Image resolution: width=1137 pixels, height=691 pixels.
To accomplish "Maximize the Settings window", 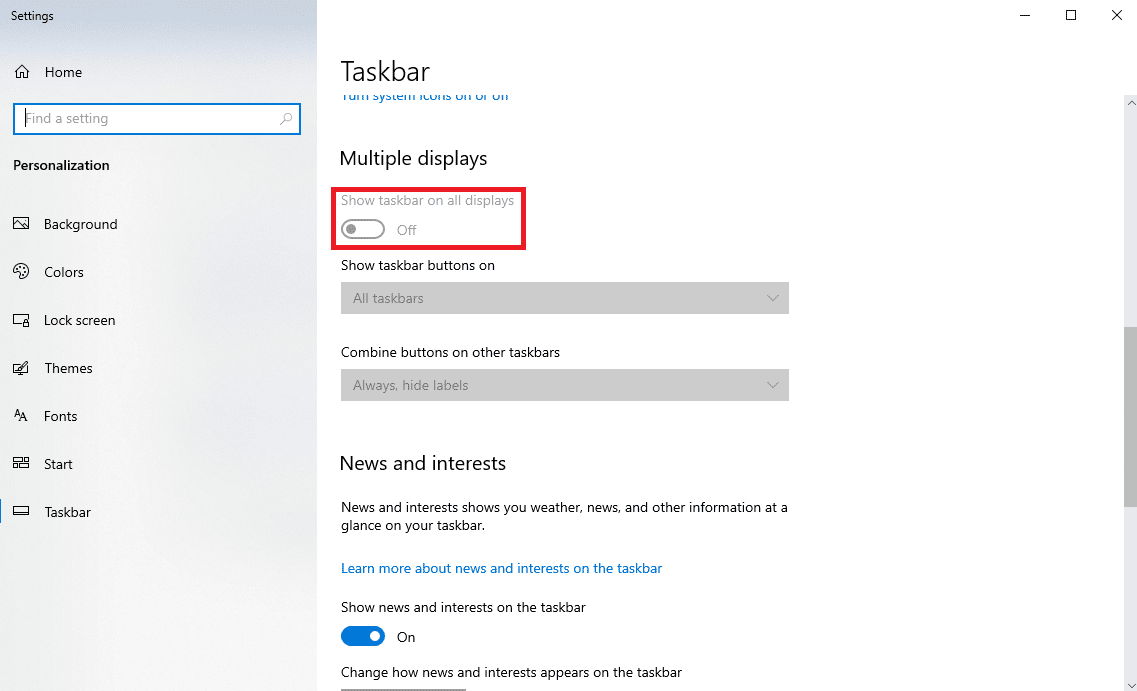I will tap(1070, 15).
